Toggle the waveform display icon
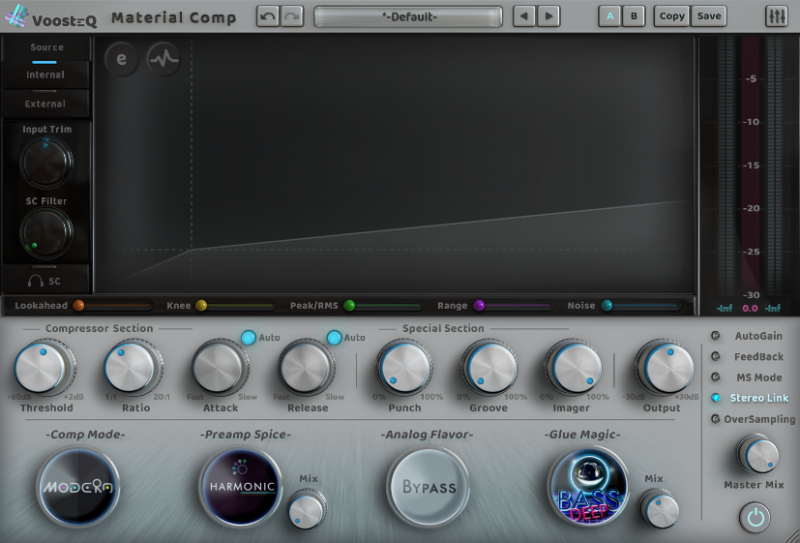800x543 pixels. pyautogui.click(x=164, y=59)
